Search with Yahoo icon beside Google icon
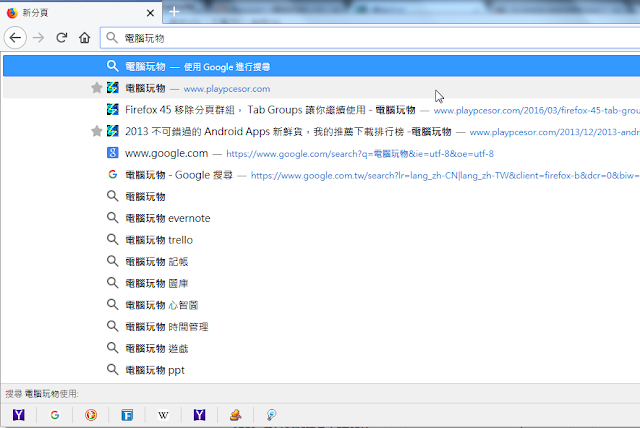 pyautogui.click(x=19, y=415)
